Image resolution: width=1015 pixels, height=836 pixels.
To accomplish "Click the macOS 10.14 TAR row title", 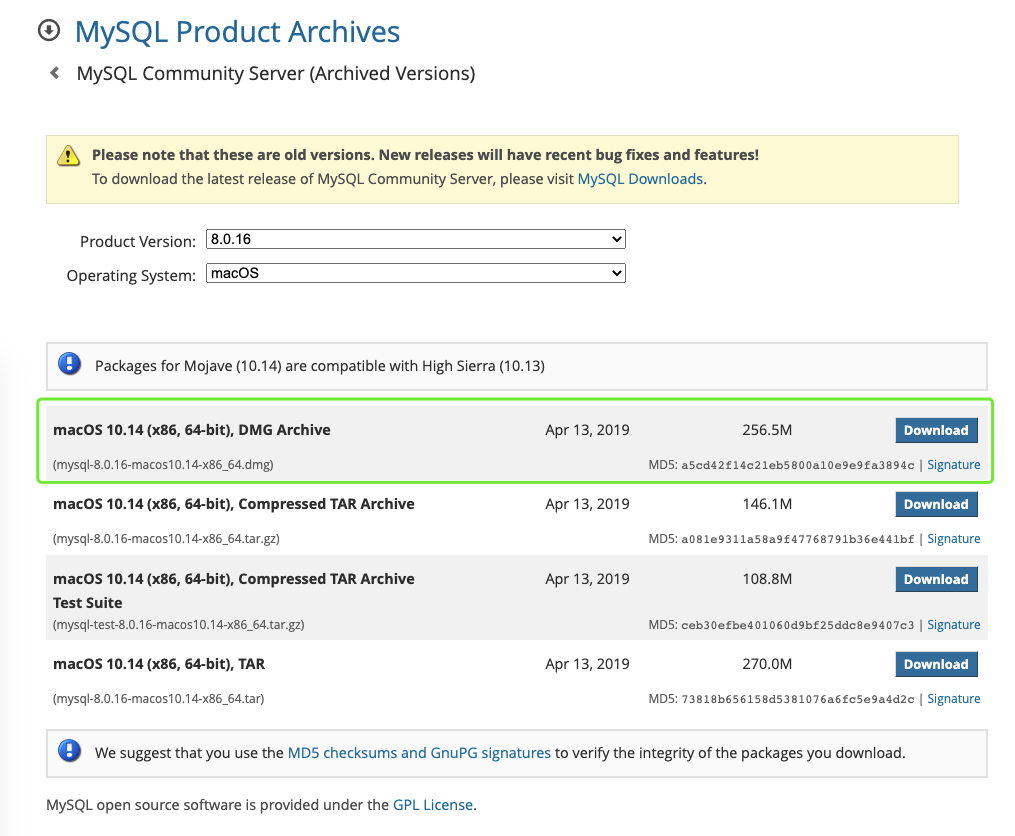I will coord(159,664).
